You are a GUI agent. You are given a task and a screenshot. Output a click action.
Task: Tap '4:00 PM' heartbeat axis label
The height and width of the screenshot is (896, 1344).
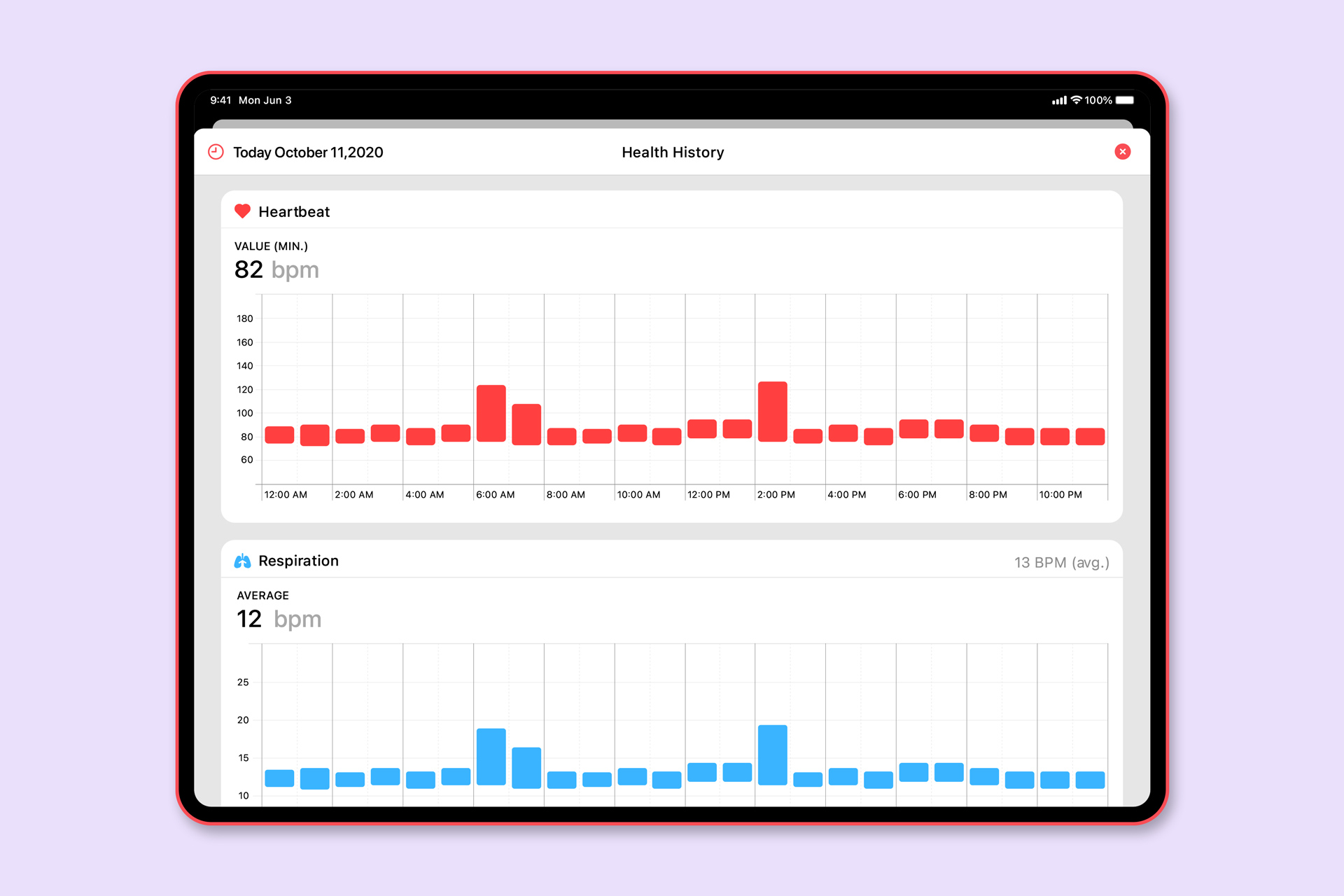tap(847, 495)
